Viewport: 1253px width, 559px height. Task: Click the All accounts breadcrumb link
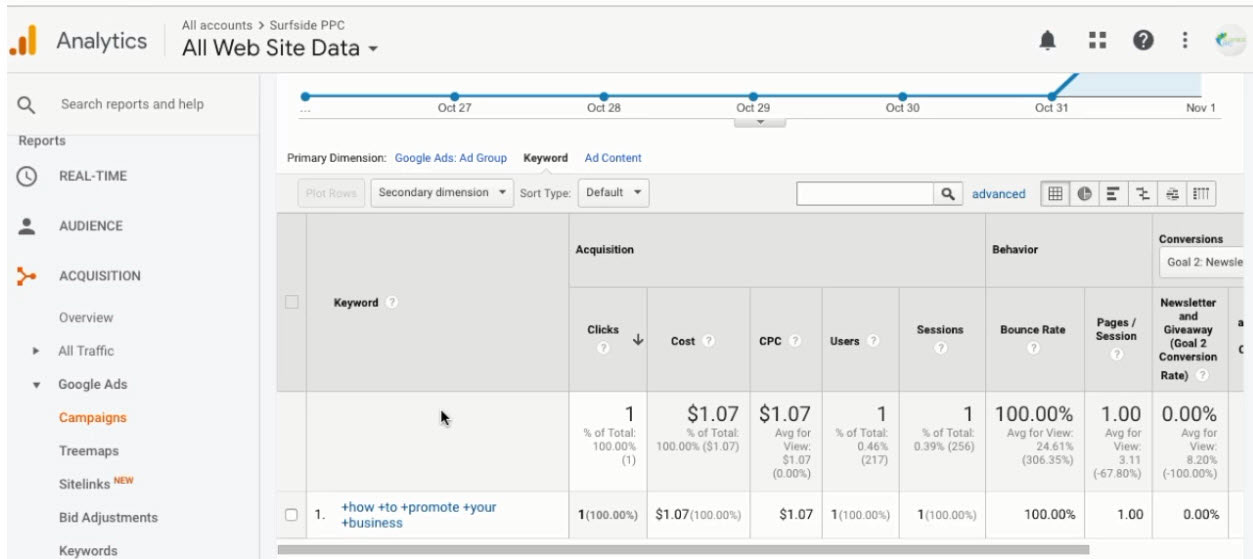click(x=217, y=25)
